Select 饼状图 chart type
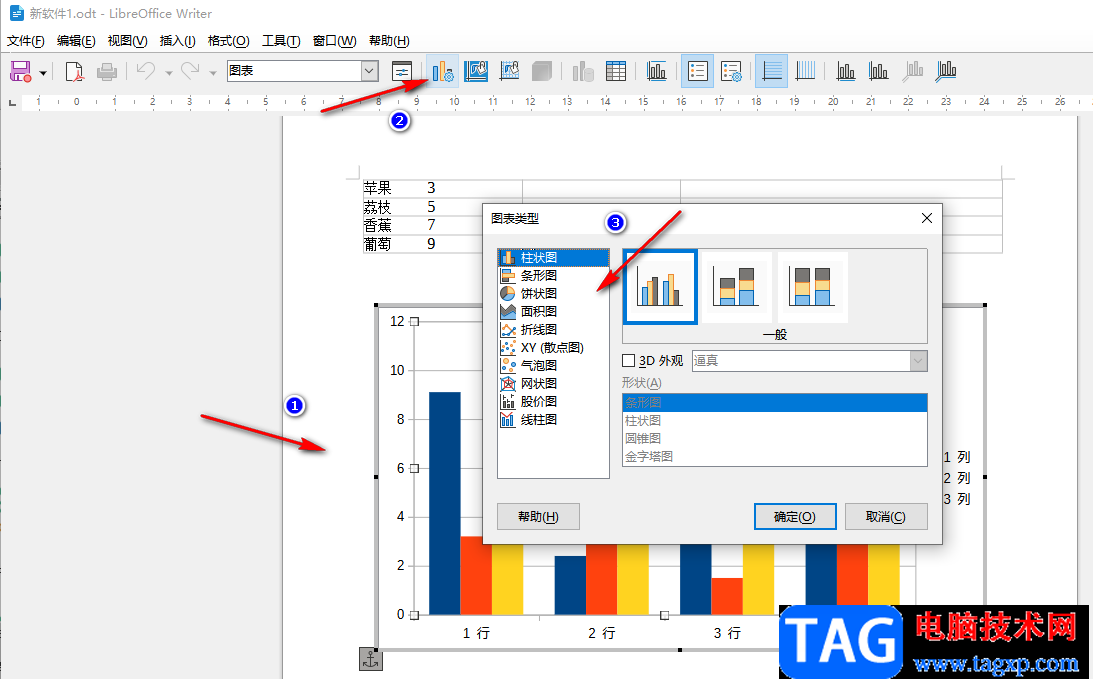 point(553,293)
